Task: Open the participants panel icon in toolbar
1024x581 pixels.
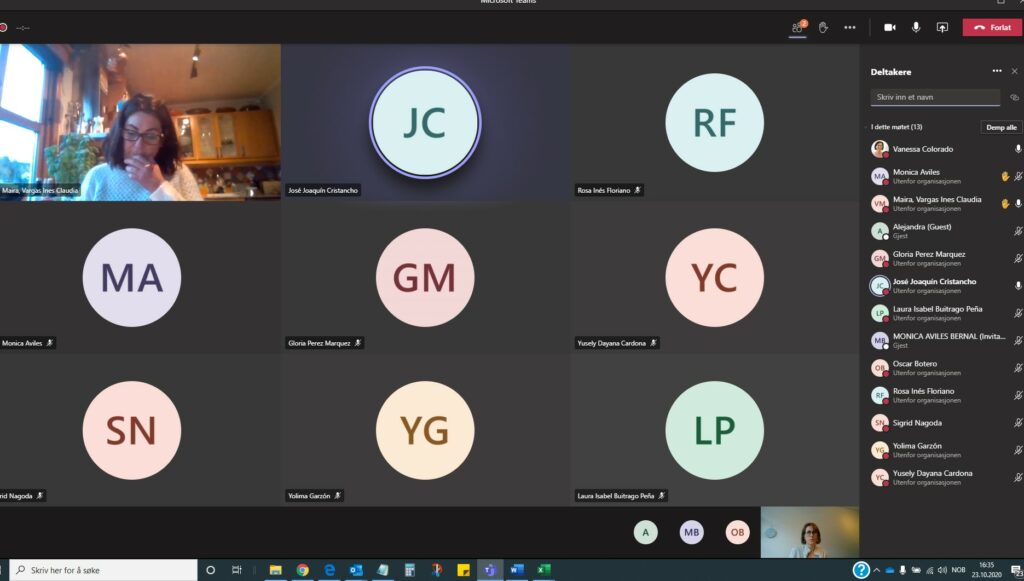Action: click(x=798, y=27)
